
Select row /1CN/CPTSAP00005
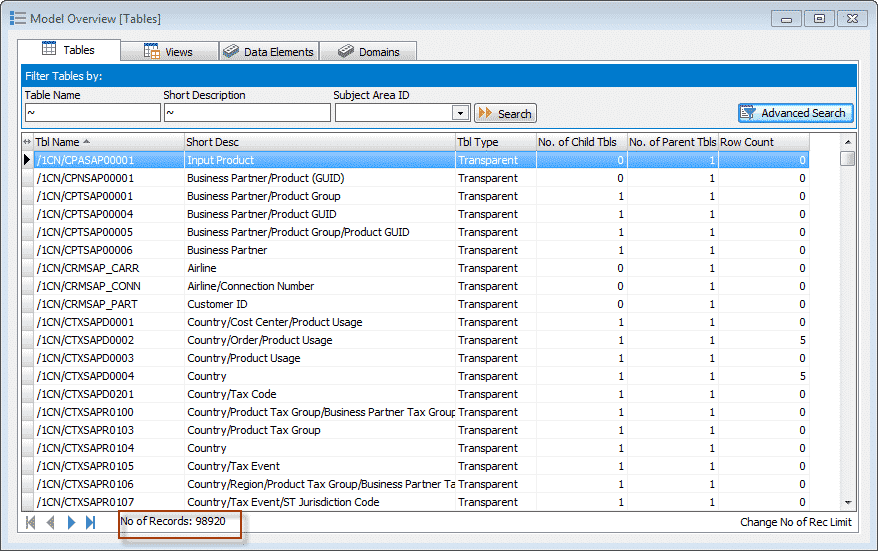(x=415, y=232)
